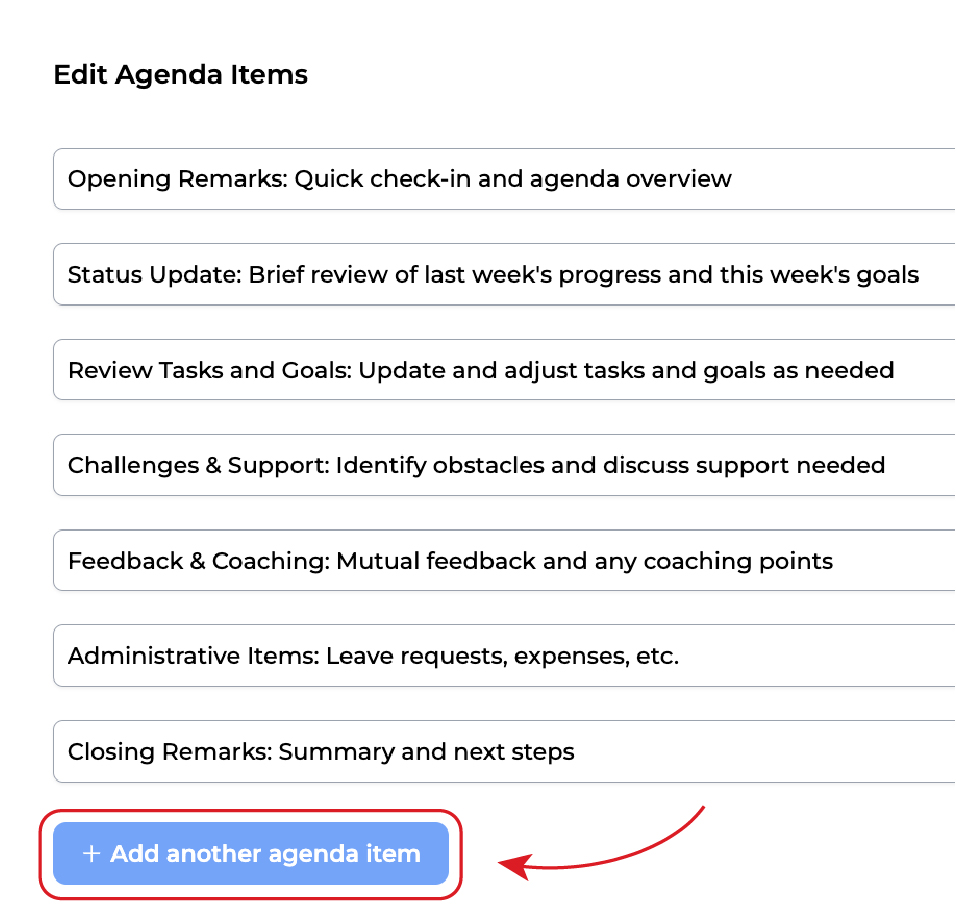
Task: Click the plus icon on the add button
Action: click(92, 854)
